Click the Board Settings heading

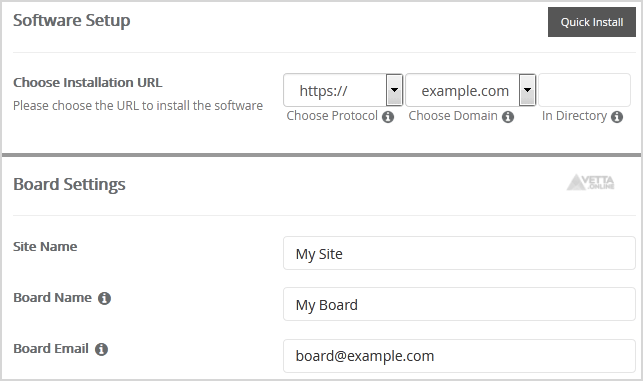(x=69, y=185)
